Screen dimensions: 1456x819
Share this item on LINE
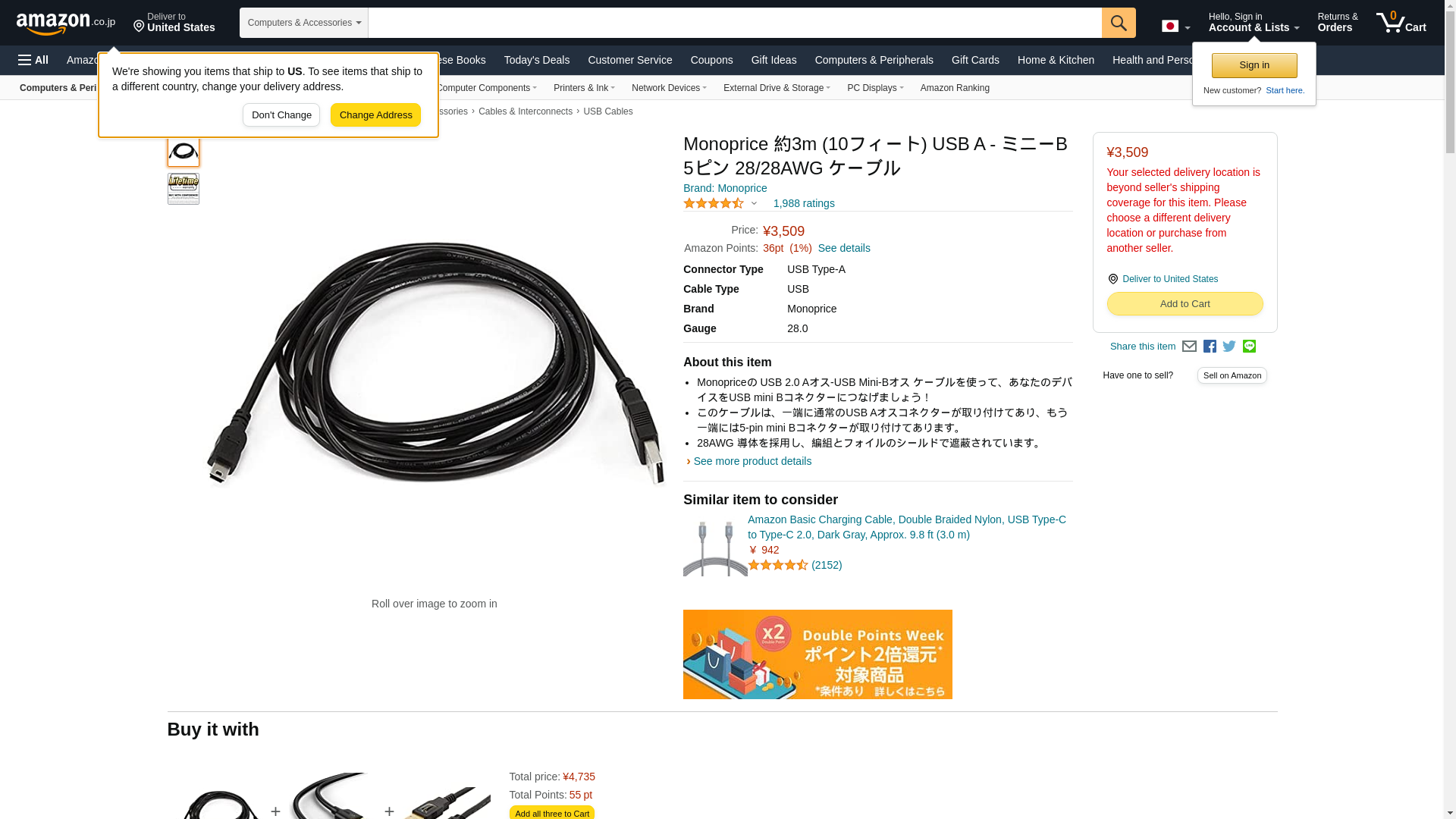pyautogui.click(x=1249, y=347)
